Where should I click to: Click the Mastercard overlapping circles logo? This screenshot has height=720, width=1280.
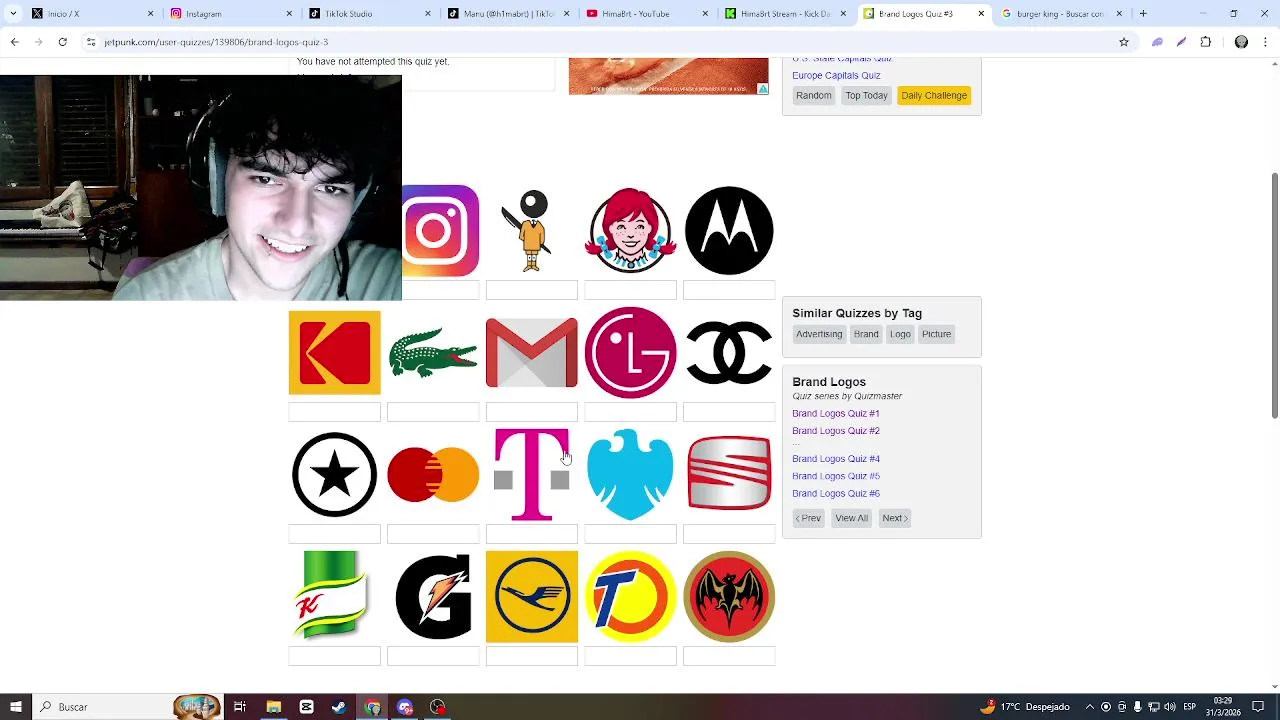(x=433, y=474)
